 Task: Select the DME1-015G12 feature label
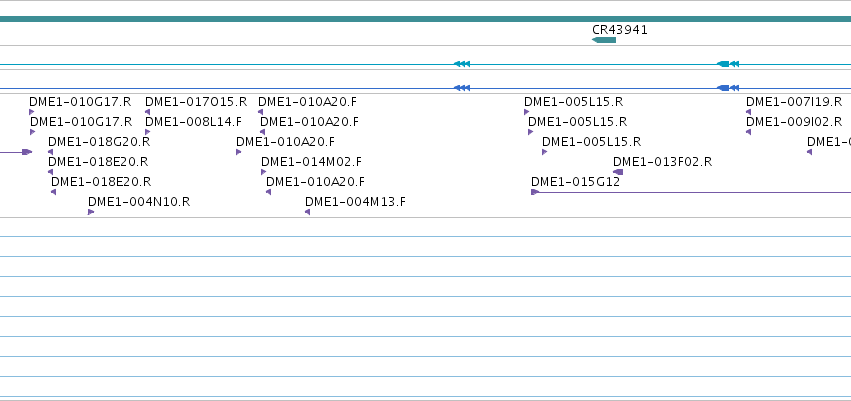tap(575, 182)
